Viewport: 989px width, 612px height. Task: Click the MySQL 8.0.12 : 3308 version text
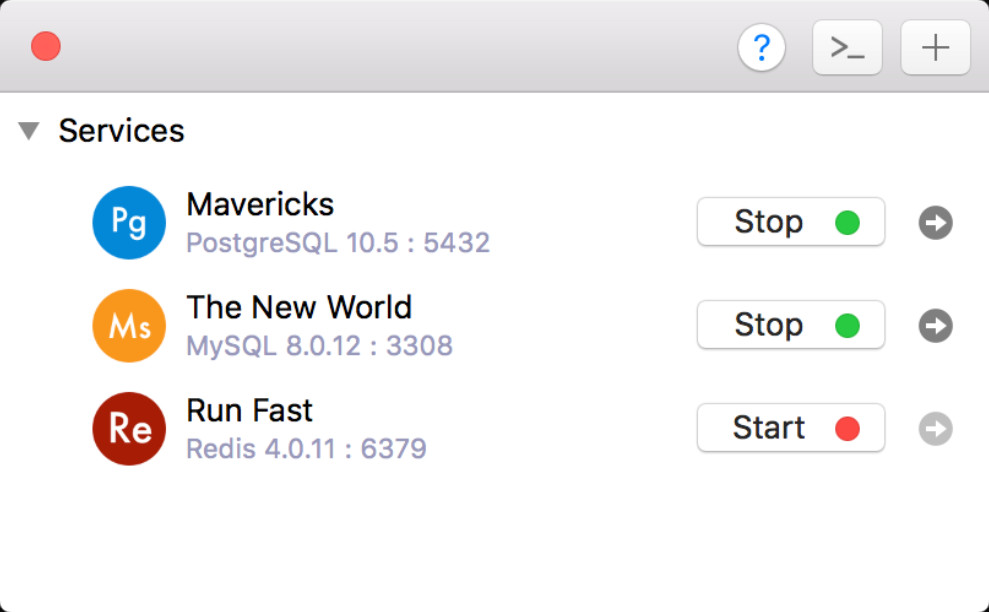pyautogui.click(x=320, y=346)
